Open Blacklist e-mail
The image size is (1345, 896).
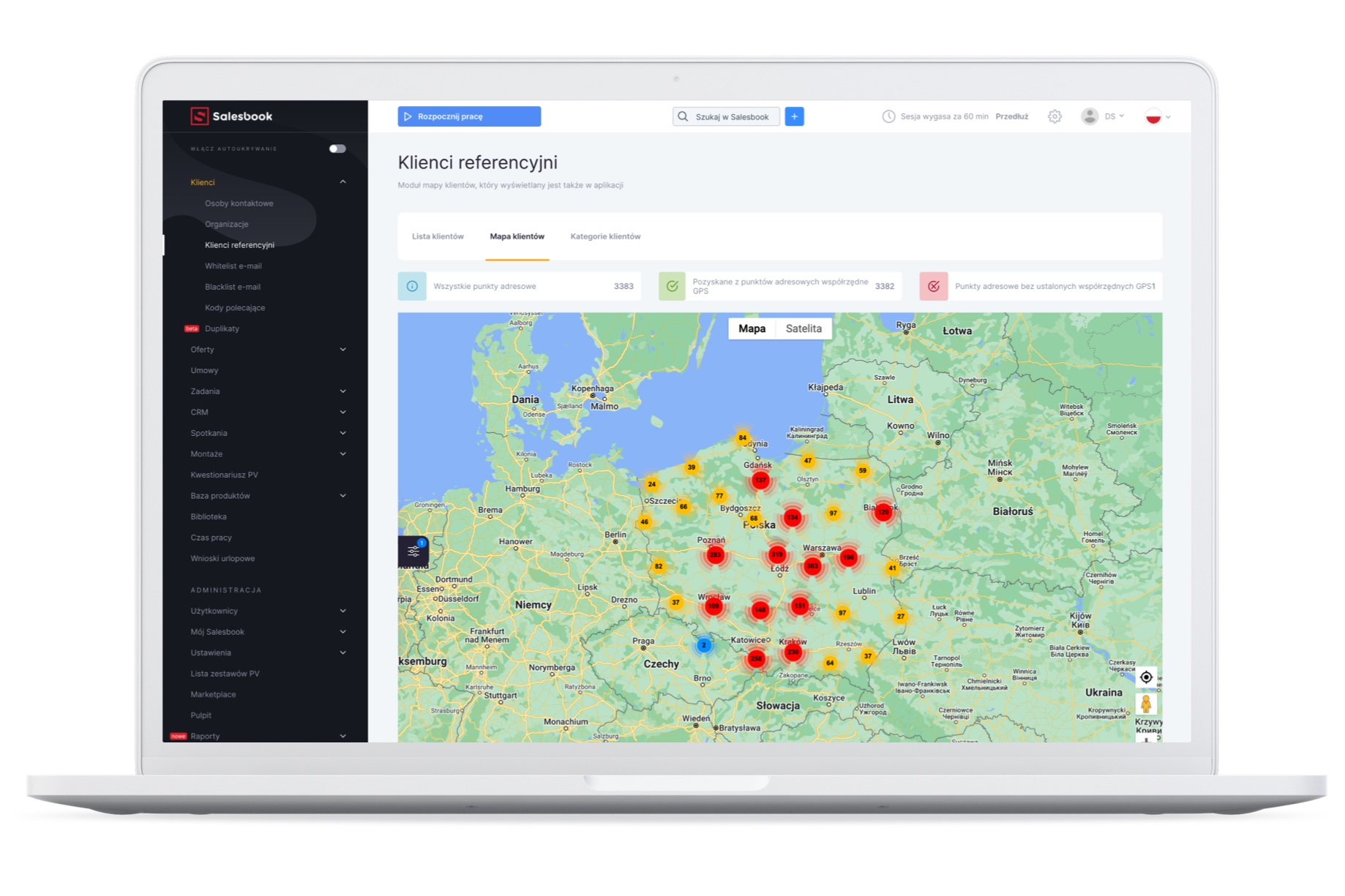232,287
